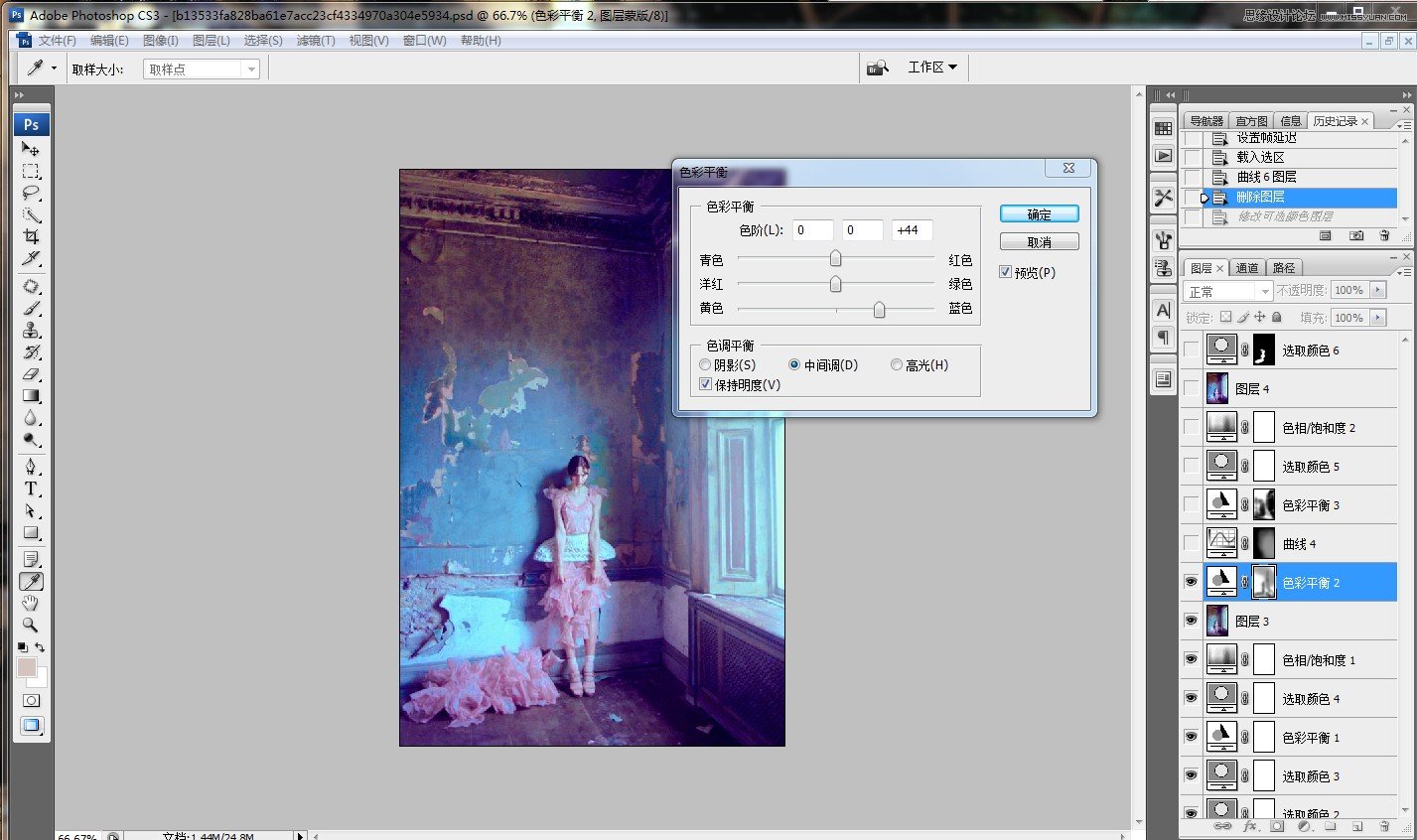Click the delete layer trash icon
Screen dimensions: 1417x840
pos(1384,825)
